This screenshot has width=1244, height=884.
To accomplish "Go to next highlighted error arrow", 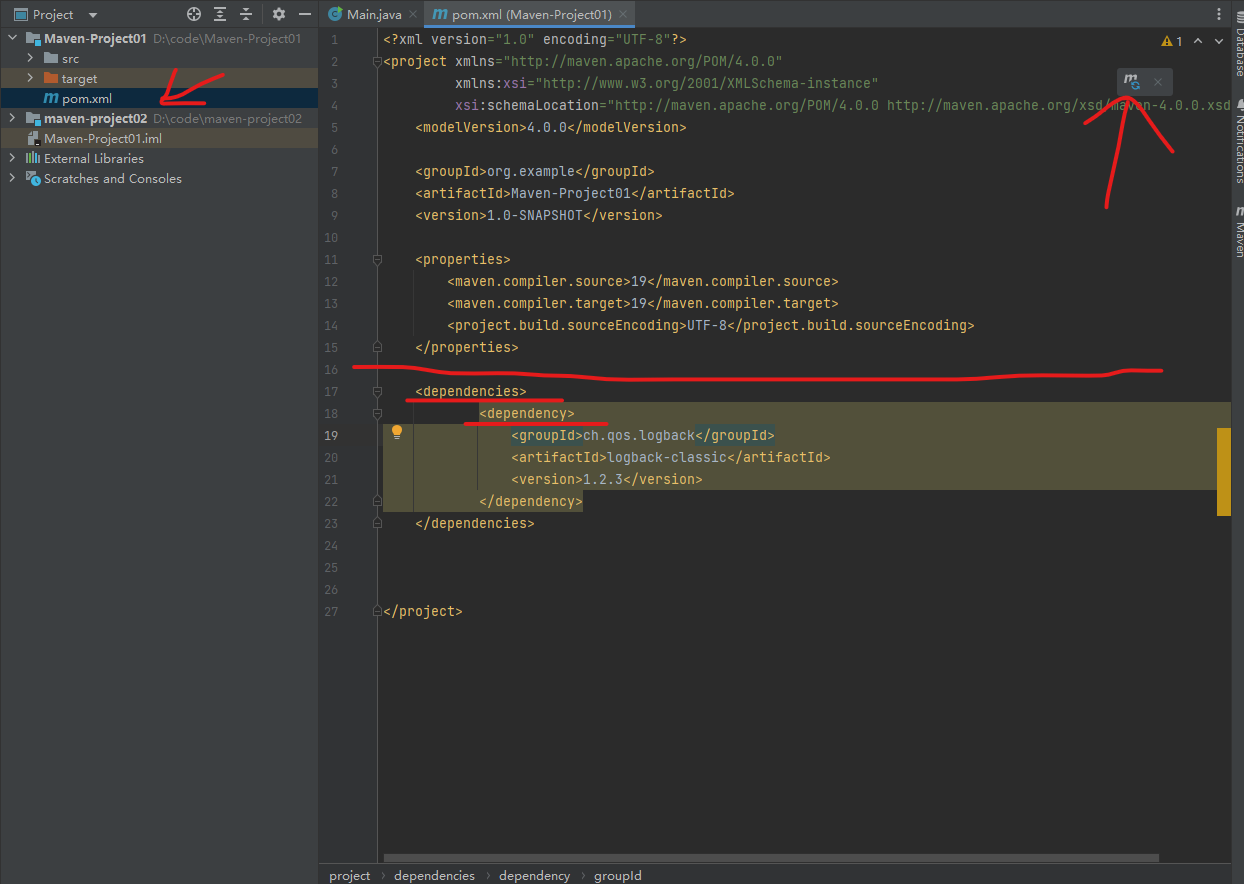I will (x=1218, y=41).
